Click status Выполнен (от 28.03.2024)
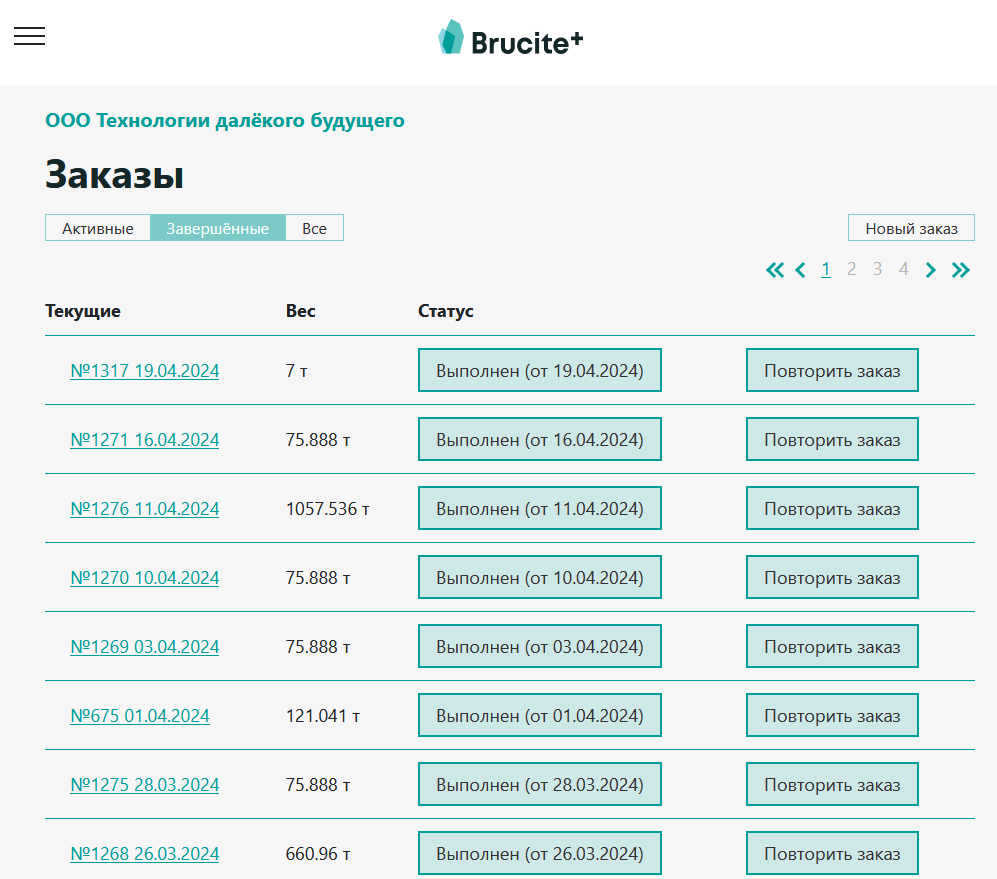The image size is (997, 879). tap(539, 784)
